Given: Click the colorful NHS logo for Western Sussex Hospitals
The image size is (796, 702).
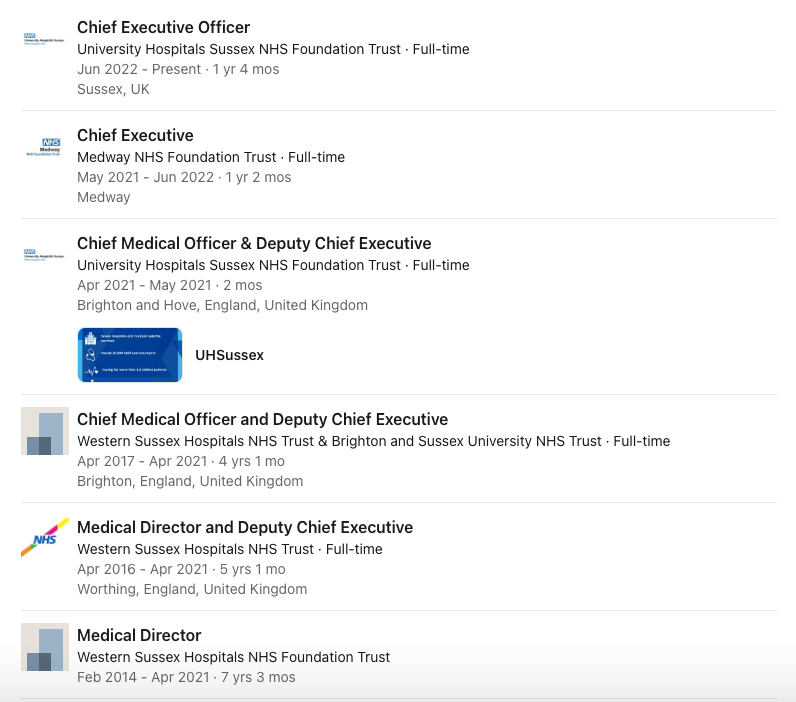Looking at the screenshot, I should pyautogui.click(x=44, y=539).
